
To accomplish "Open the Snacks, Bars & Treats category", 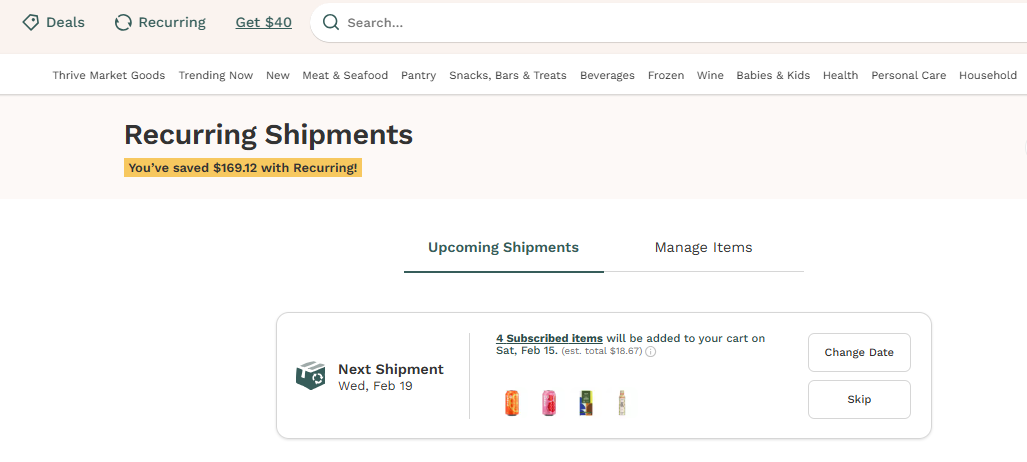I will pos(508,75).
